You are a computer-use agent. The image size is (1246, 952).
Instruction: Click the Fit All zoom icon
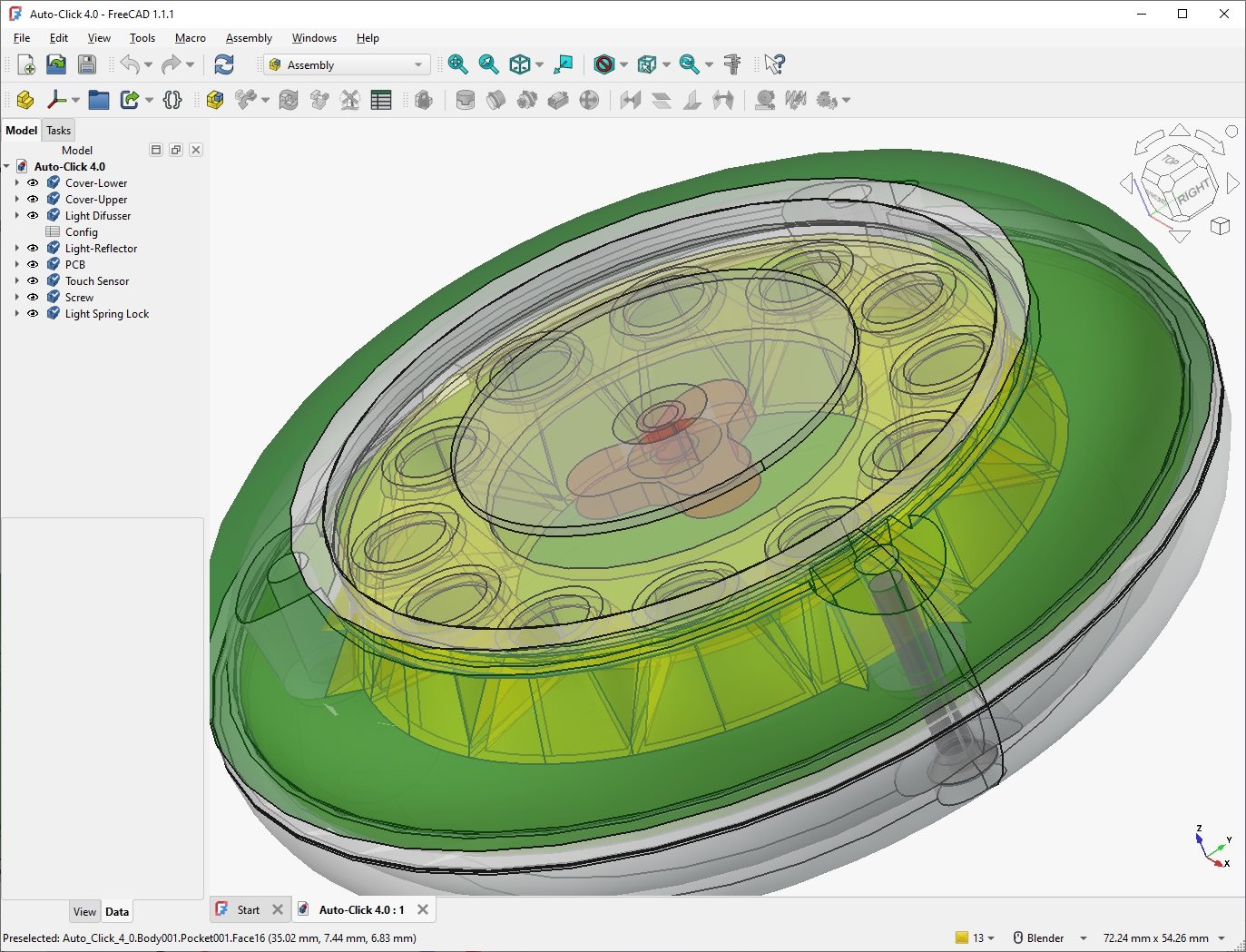click(458, 64)
